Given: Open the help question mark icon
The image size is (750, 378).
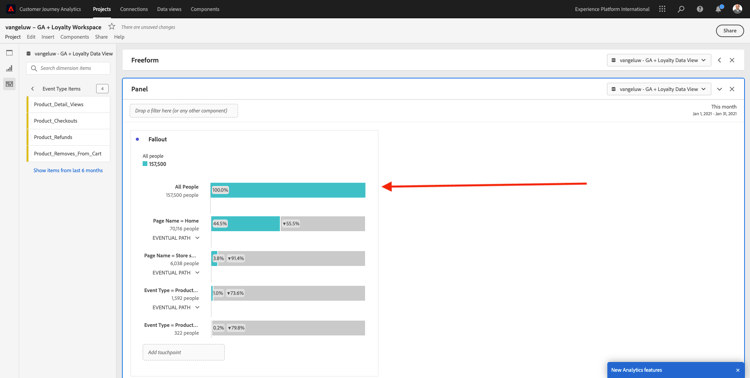Looking at the screenshot, I should (700, 9).
